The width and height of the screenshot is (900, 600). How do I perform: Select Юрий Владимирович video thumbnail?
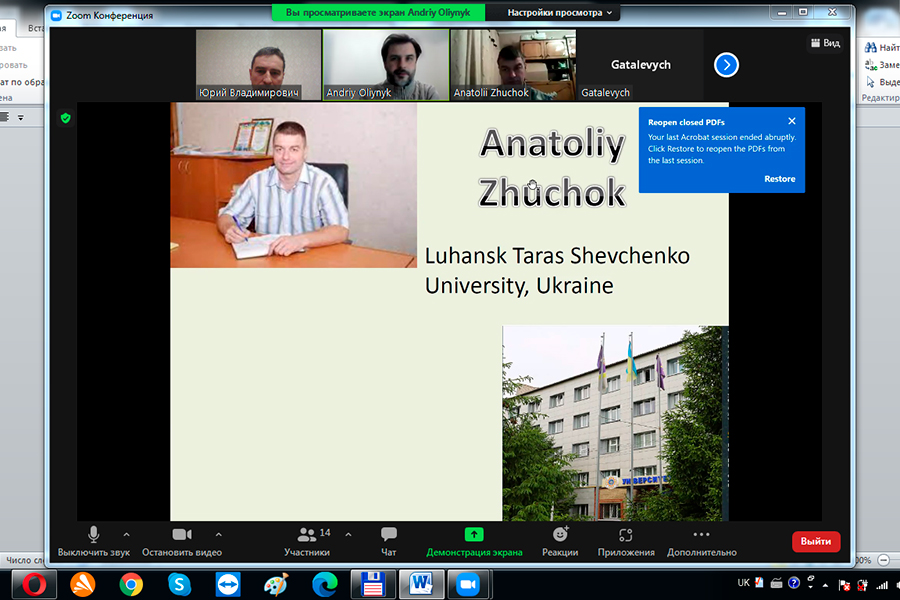pyautogui.click(x=258, y=65)
